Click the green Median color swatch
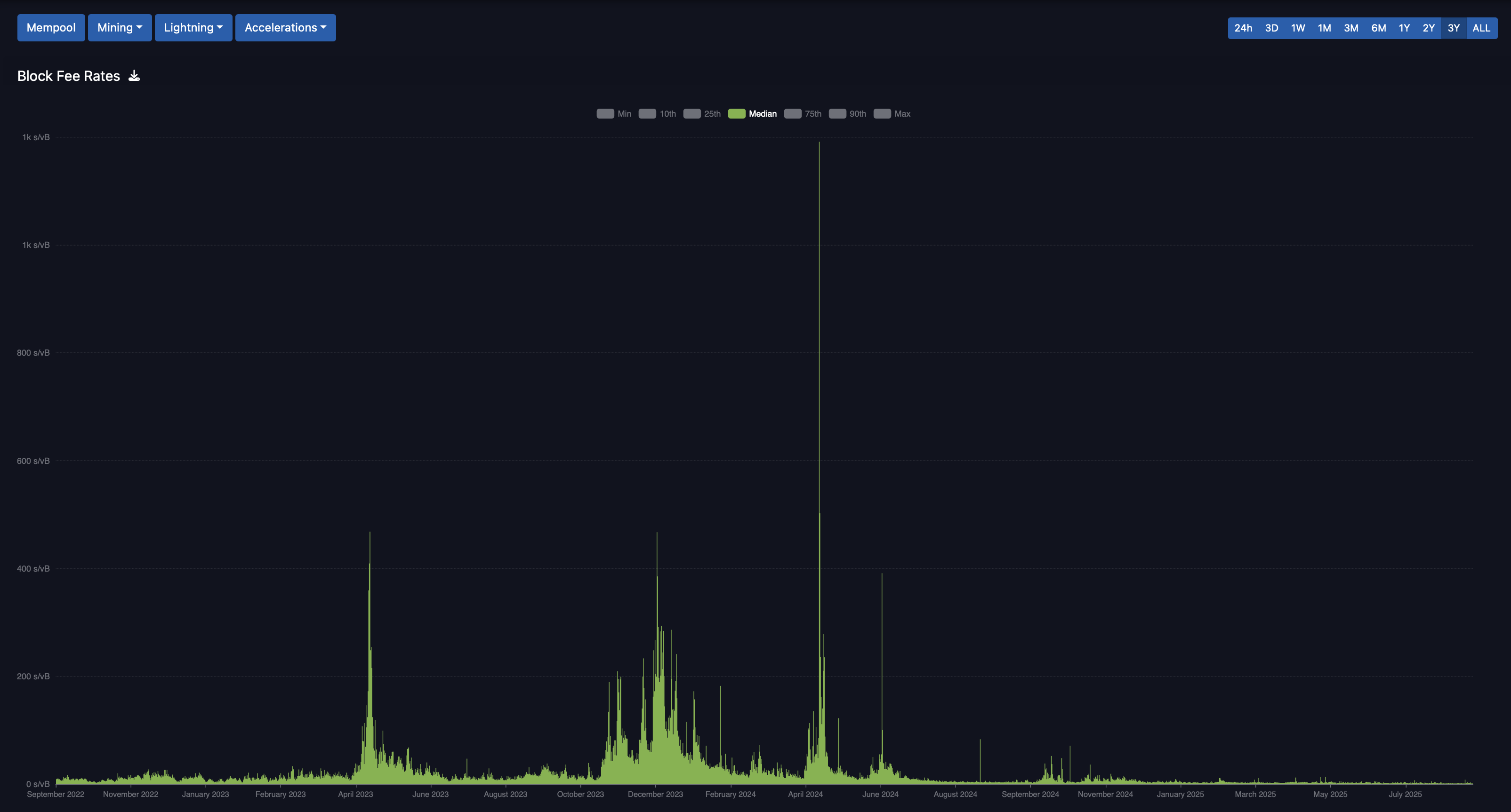1511x812 pixels. [x=737, y=114]
